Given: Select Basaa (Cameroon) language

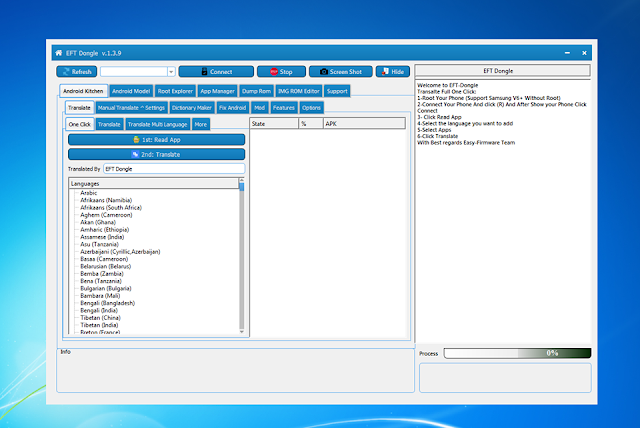Looking at the screenshot, I should pyautogui.click(x=104, y=259).
